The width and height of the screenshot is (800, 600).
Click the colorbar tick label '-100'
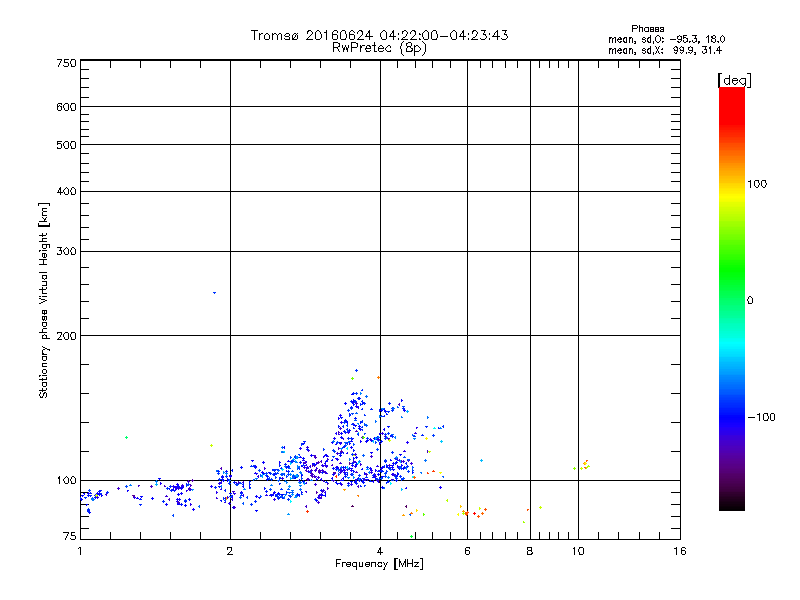click(761, 417)
